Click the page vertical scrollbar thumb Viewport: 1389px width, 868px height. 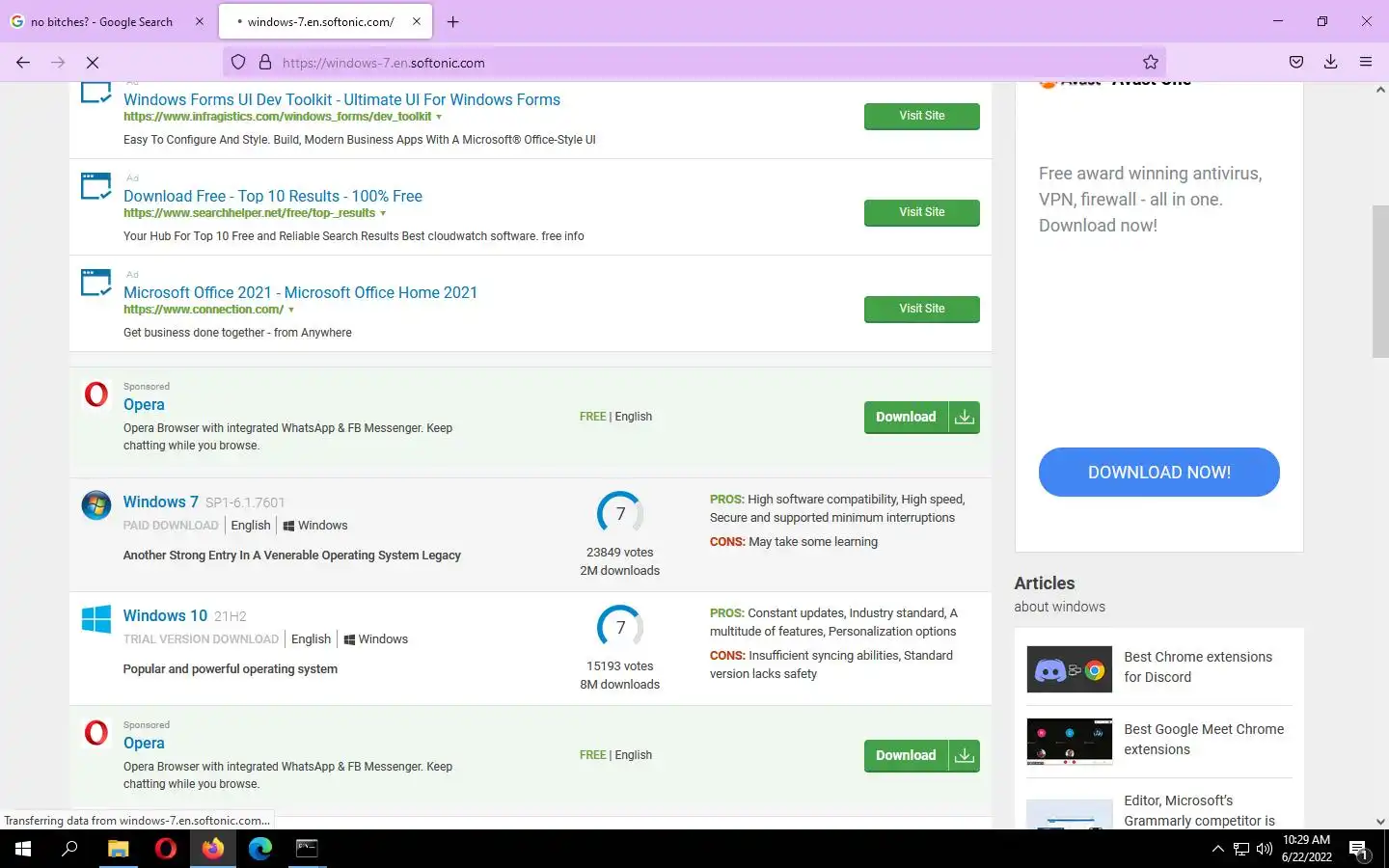[x=1380, y=281]
